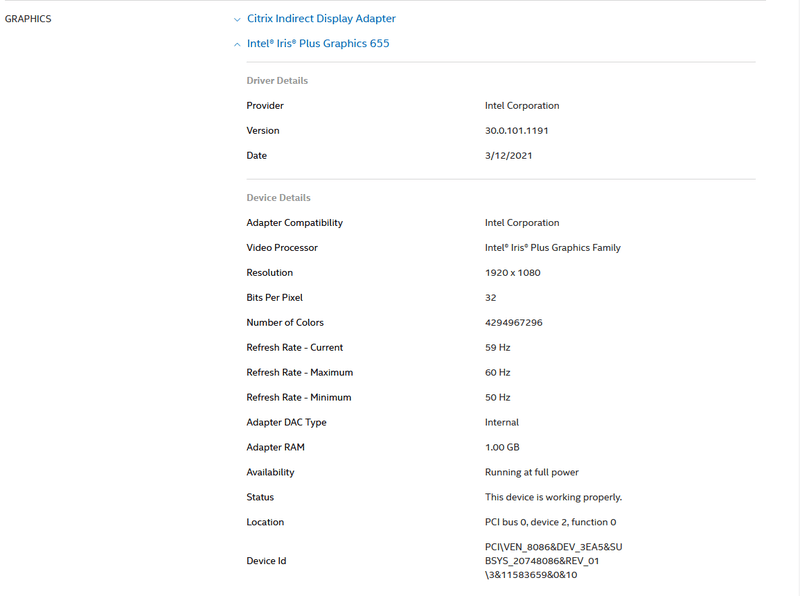Select the current refresh rate value 59 Hz
This screenshot has width=800, height=596.
point(497,347)
